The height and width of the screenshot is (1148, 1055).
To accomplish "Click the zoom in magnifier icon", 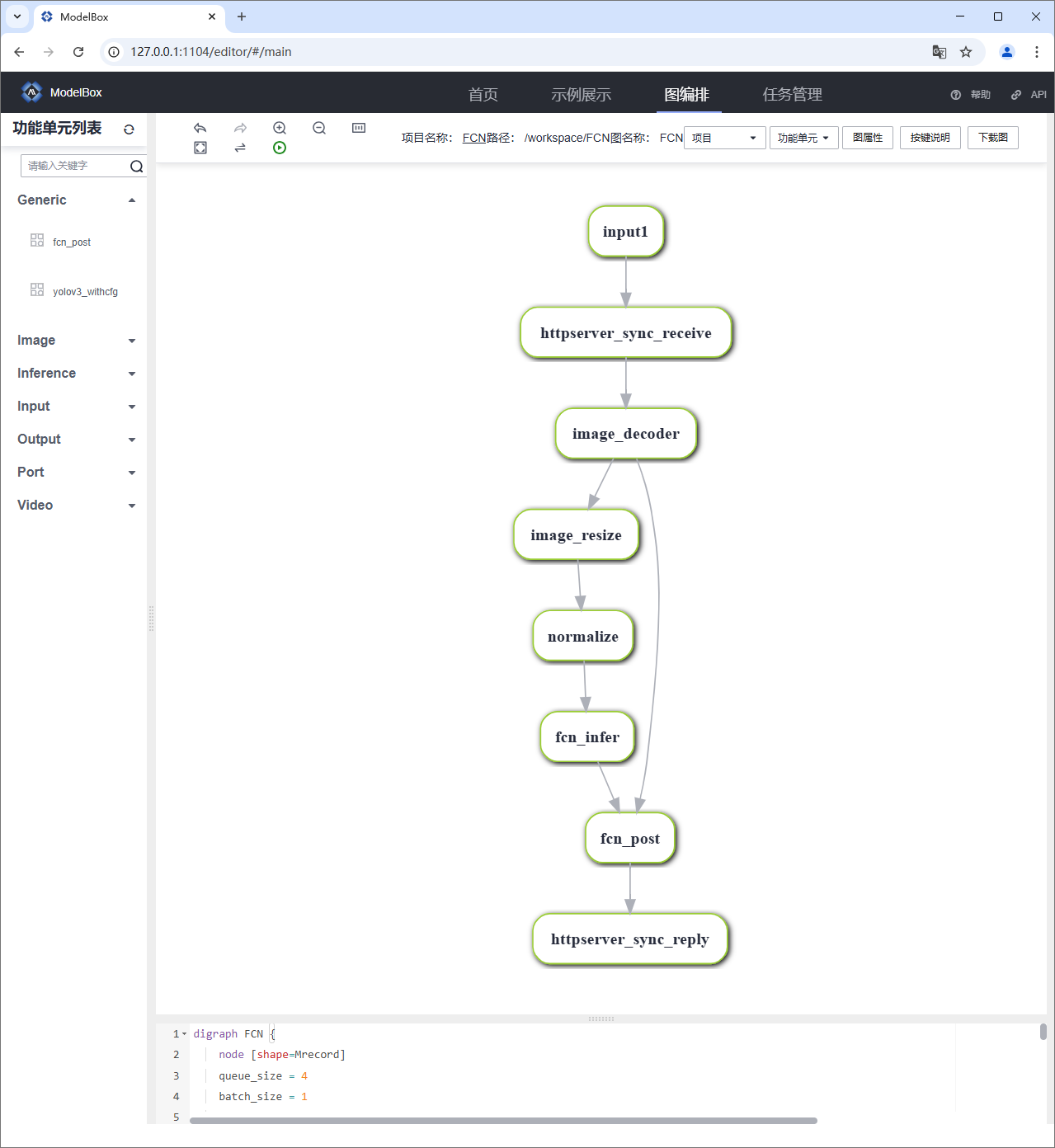I will coord(280,128).
